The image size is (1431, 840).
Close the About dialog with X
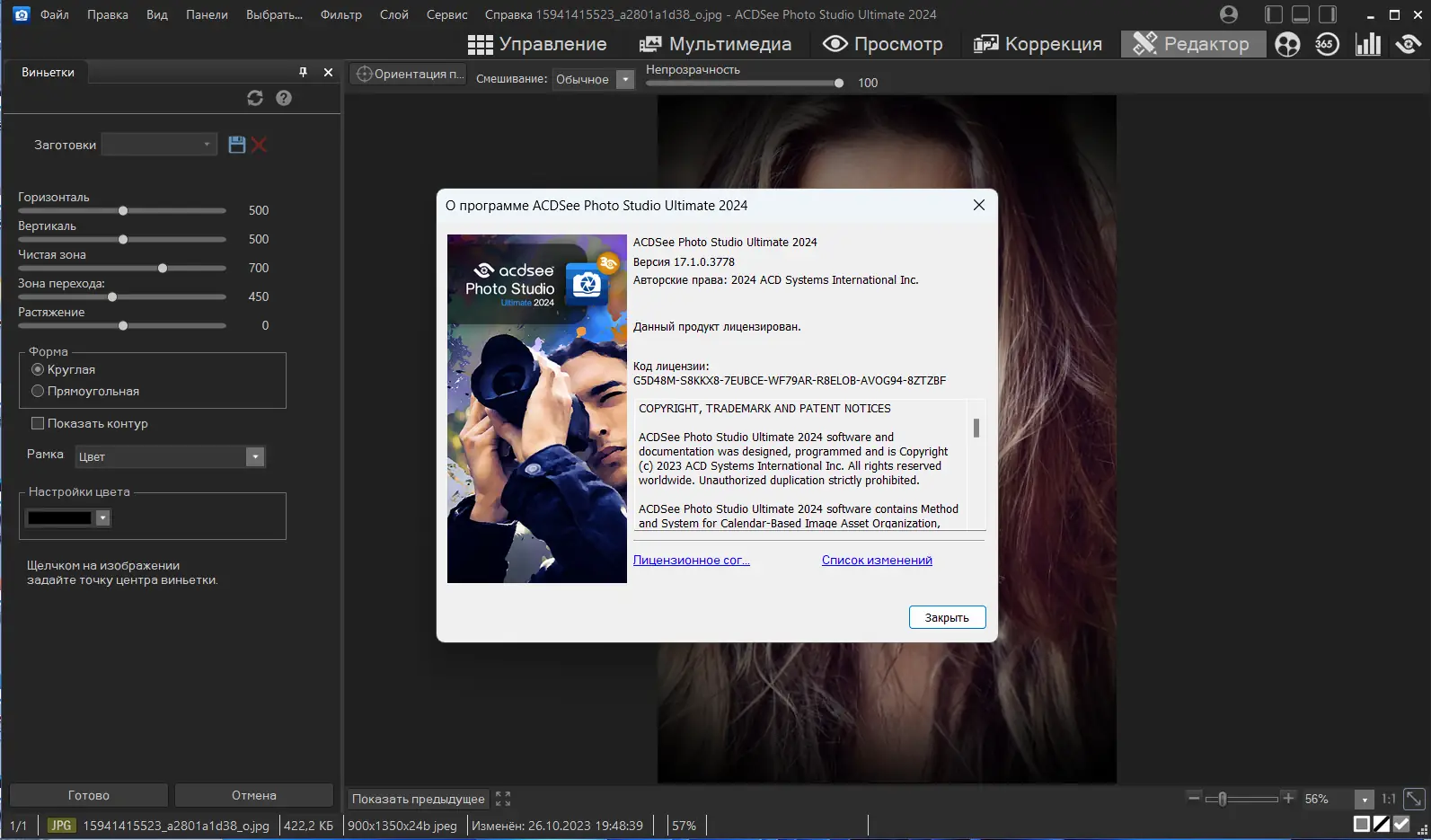click(x=979, y=205)
